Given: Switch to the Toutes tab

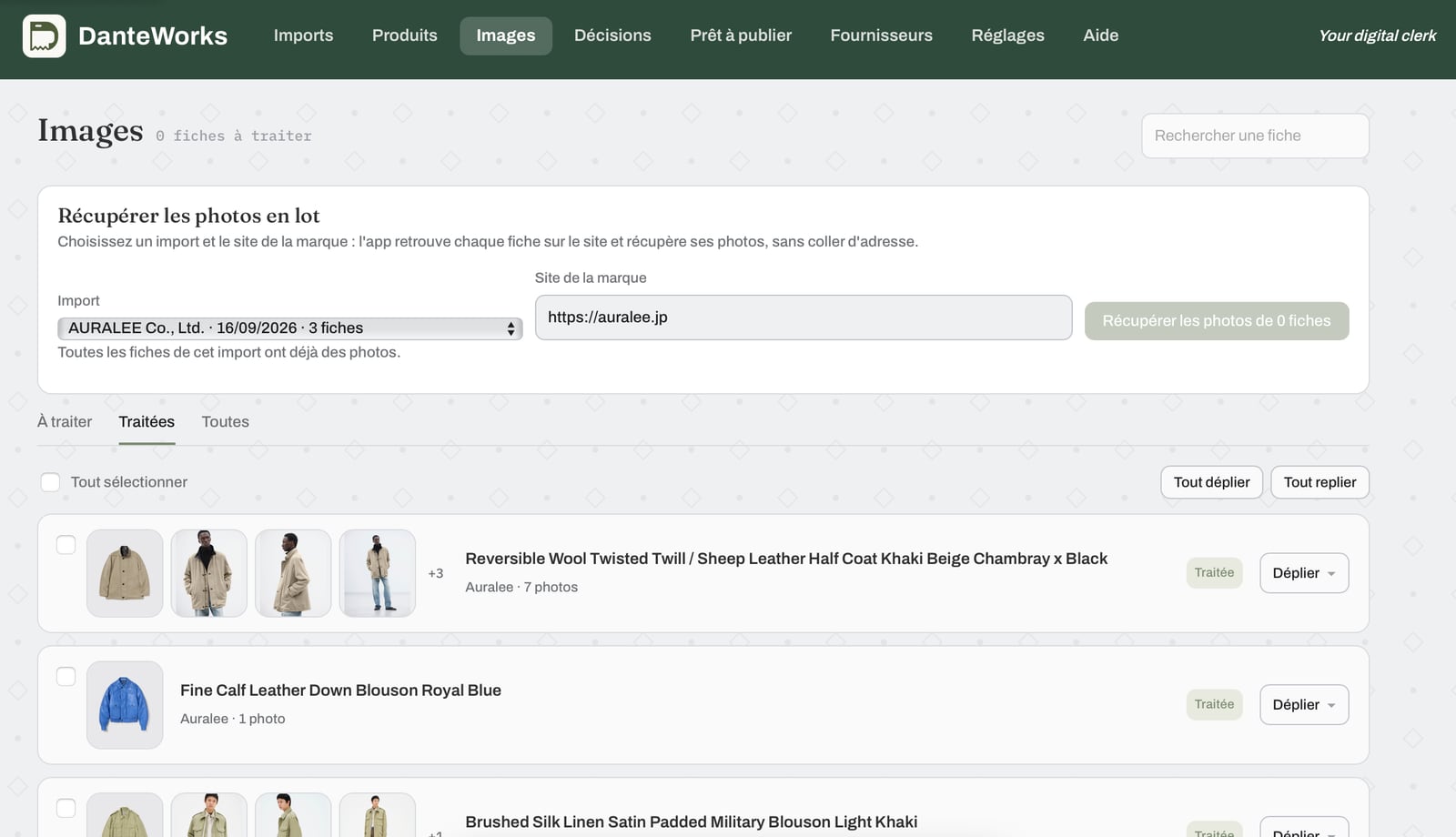Looking at the screenshot, I should point(225,422).
